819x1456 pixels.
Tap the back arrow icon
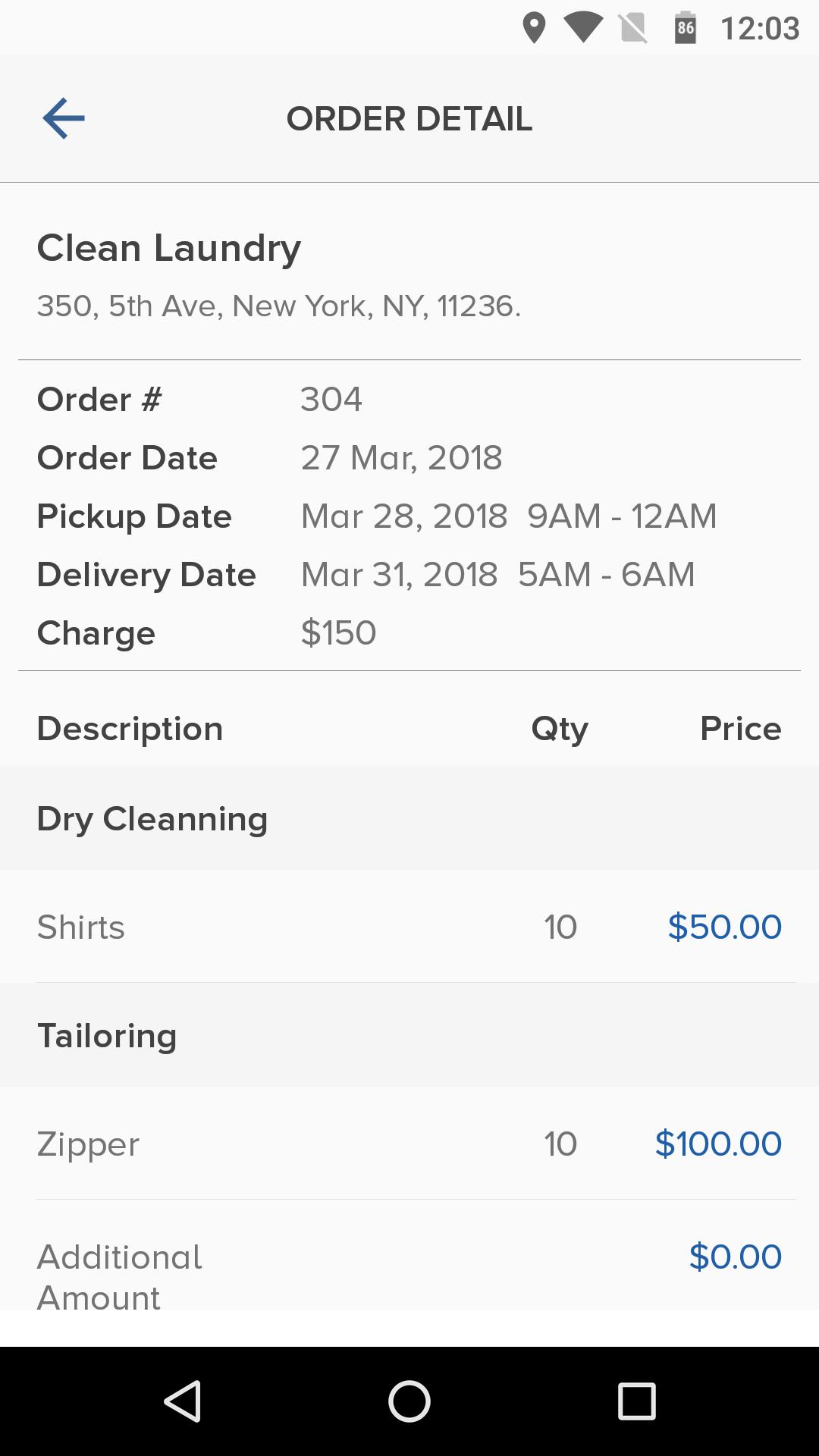[64, 118]
